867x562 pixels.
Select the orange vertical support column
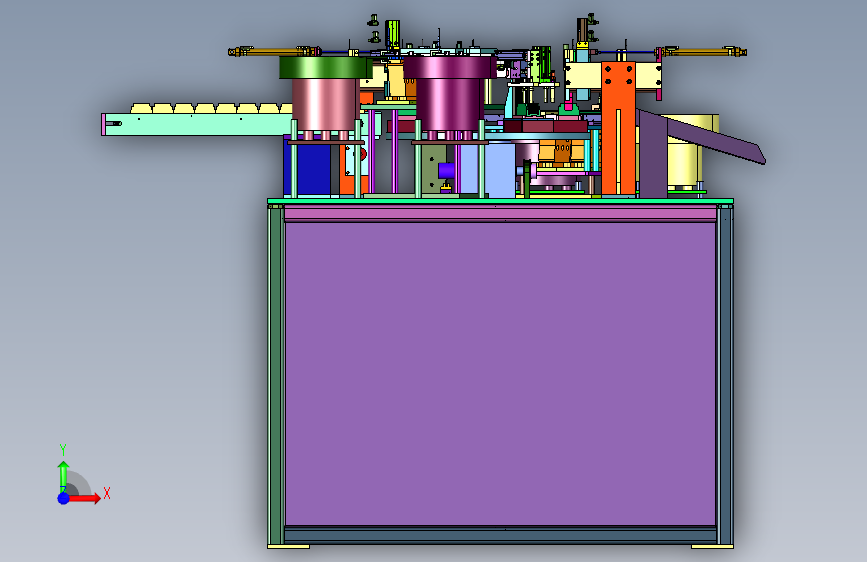tap(618, 128)
